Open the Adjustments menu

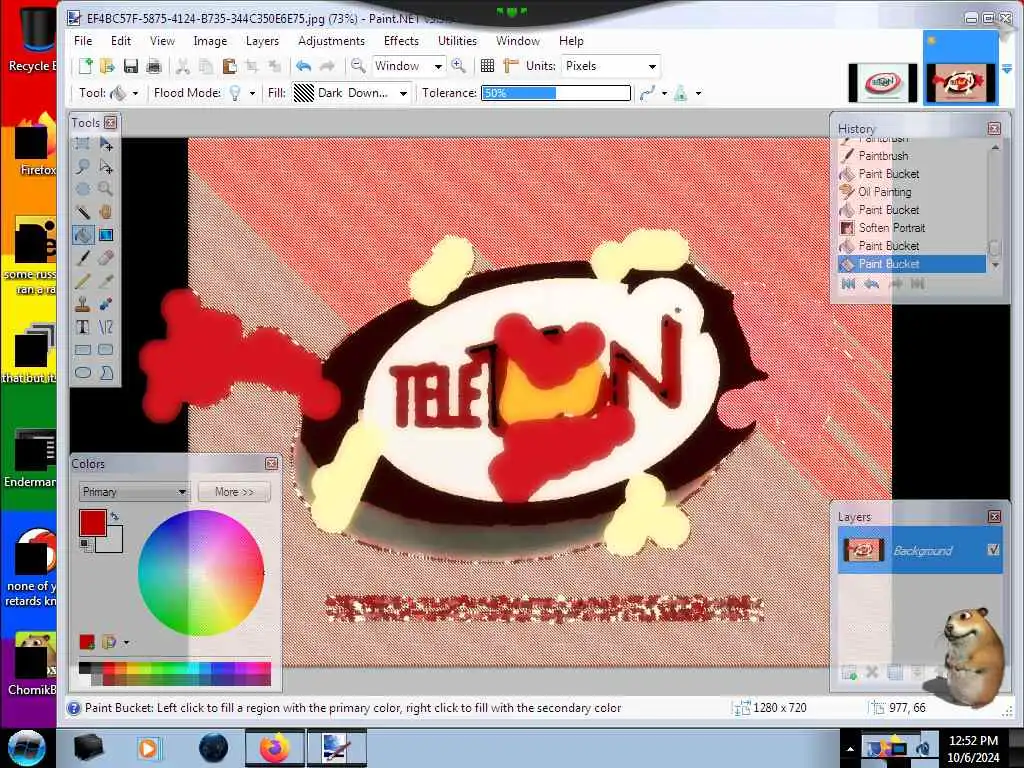[x=331, y=40]
